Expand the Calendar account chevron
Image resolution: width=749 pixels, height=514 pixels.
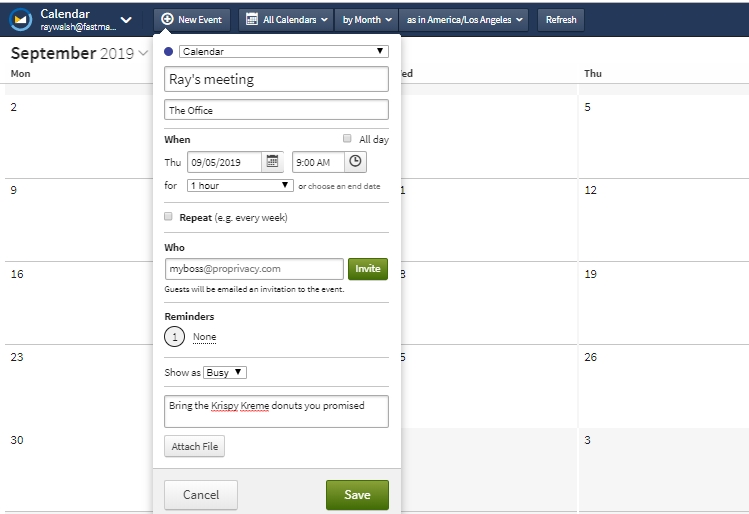click(126, 20)
